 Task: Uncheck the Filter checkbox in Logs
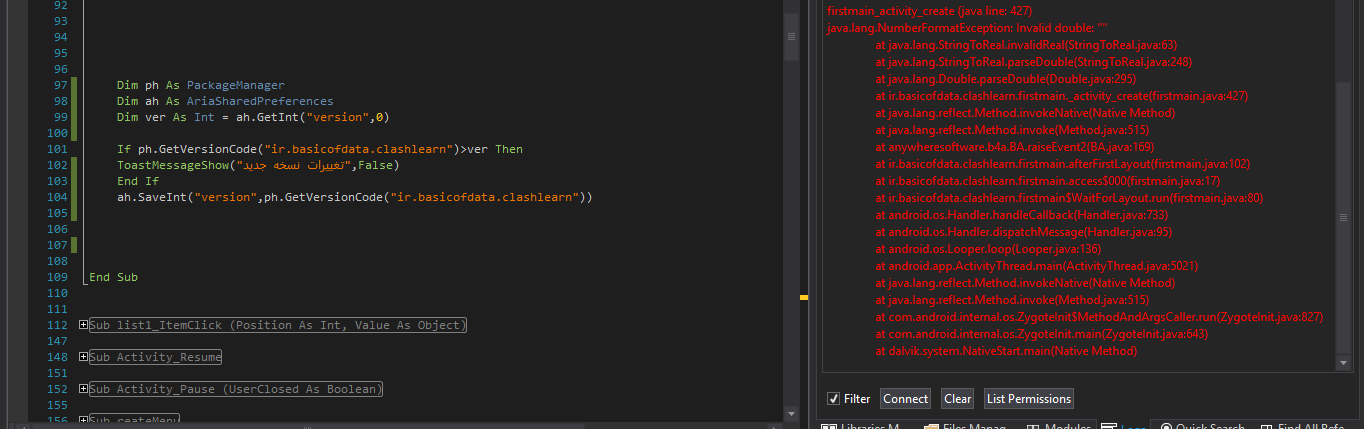point(834,399)
